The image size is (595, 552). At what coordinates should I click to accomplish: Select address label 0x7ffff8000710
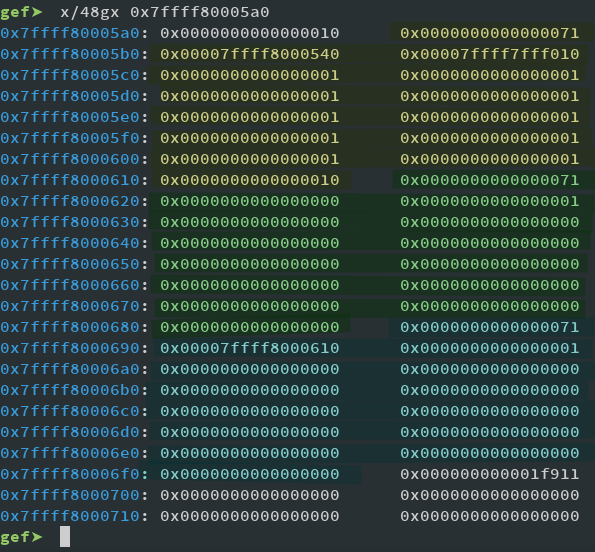70,516
